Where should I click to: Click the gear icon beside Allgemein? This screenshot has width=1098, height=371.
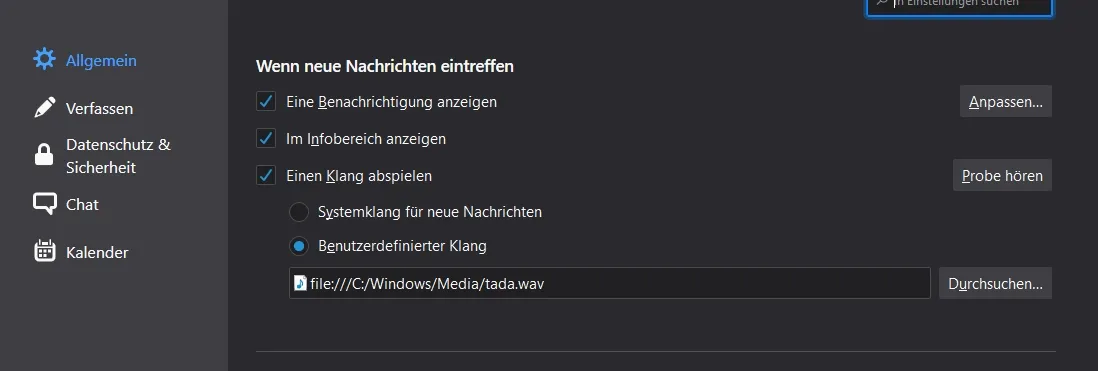pyautogui.click(x=44, y=60)
